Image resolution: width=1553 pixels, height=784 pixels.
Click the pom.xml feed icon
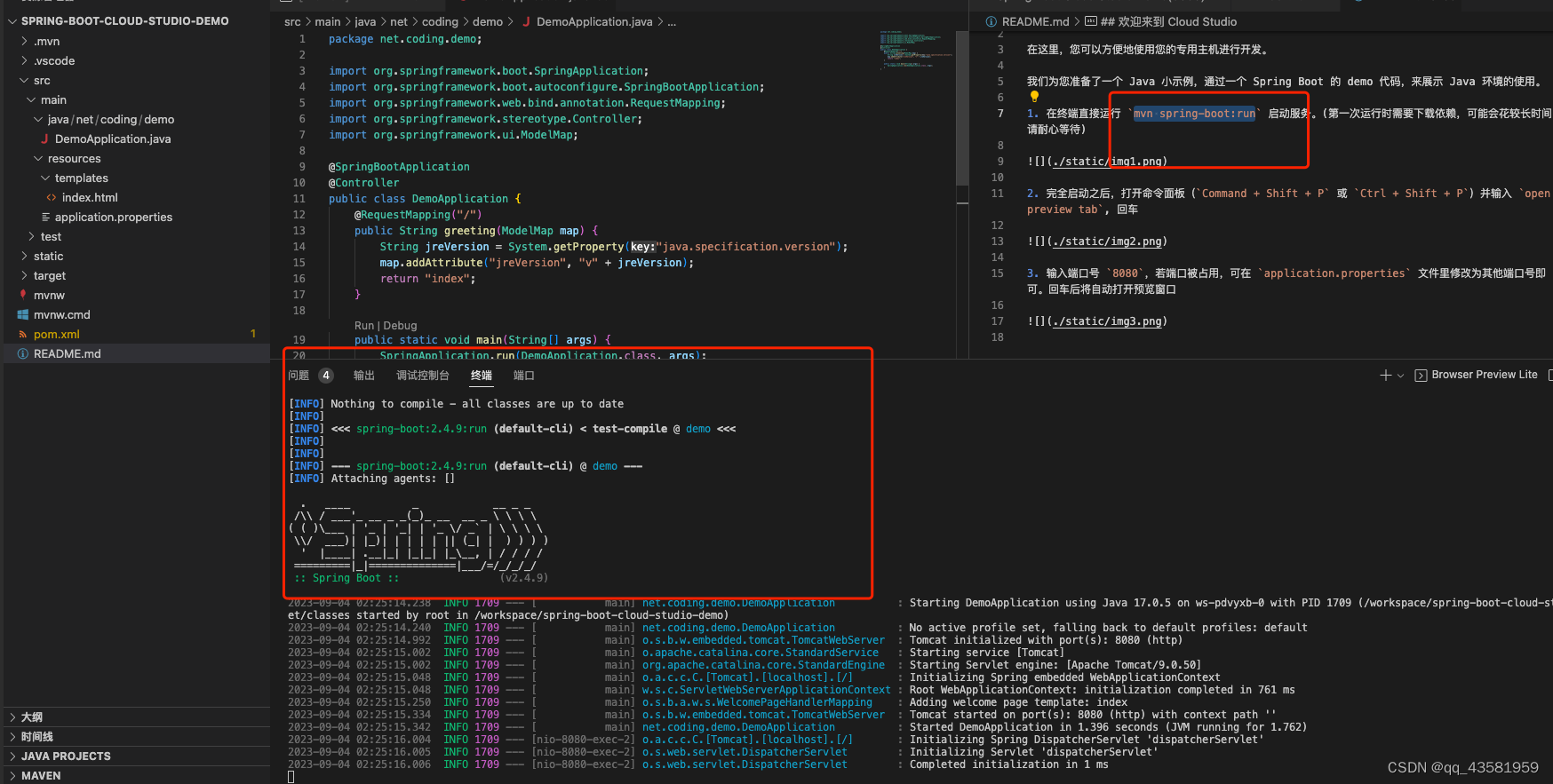click(x=23, y=334)
